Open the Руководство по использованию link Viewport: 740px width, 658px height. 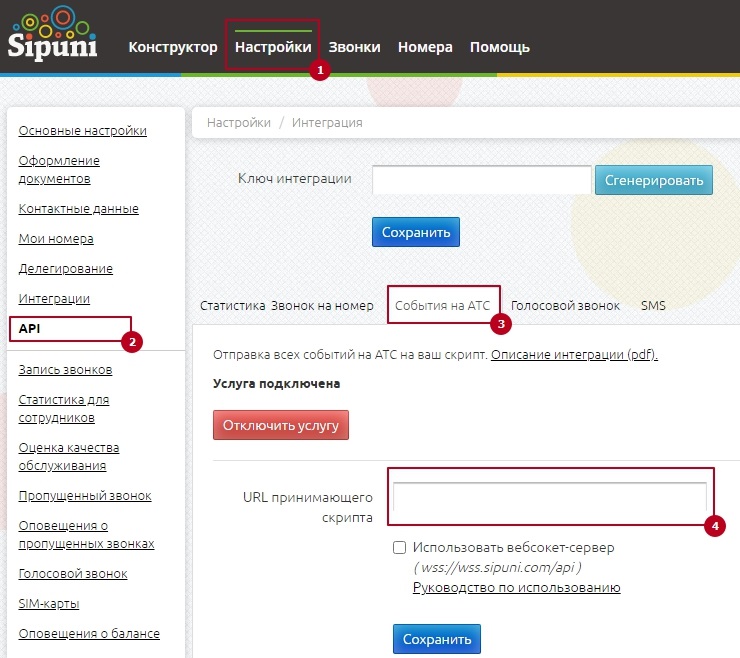516,587
